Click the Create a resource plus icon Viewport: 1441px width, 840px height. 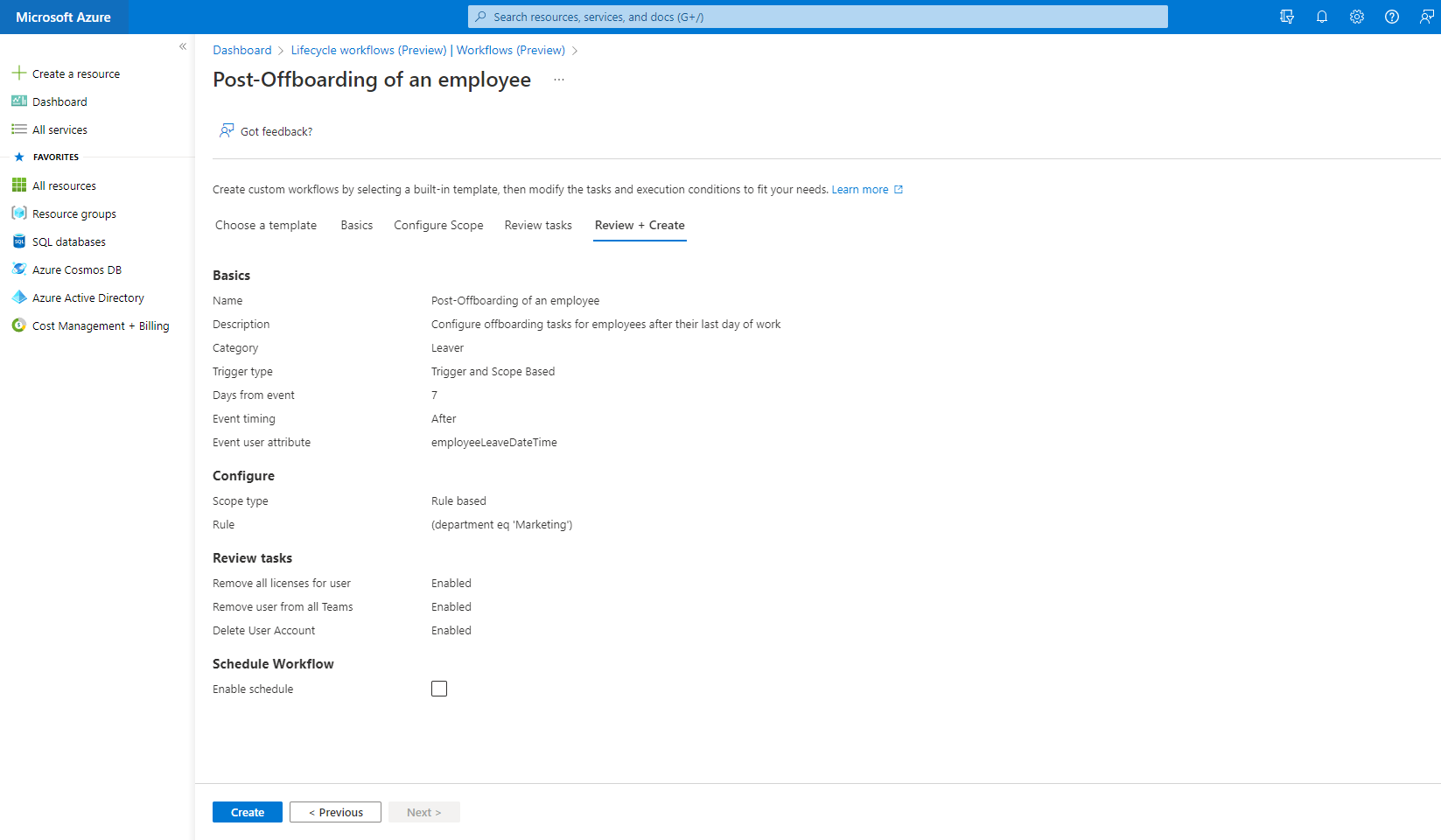click(x=19, y=73)
